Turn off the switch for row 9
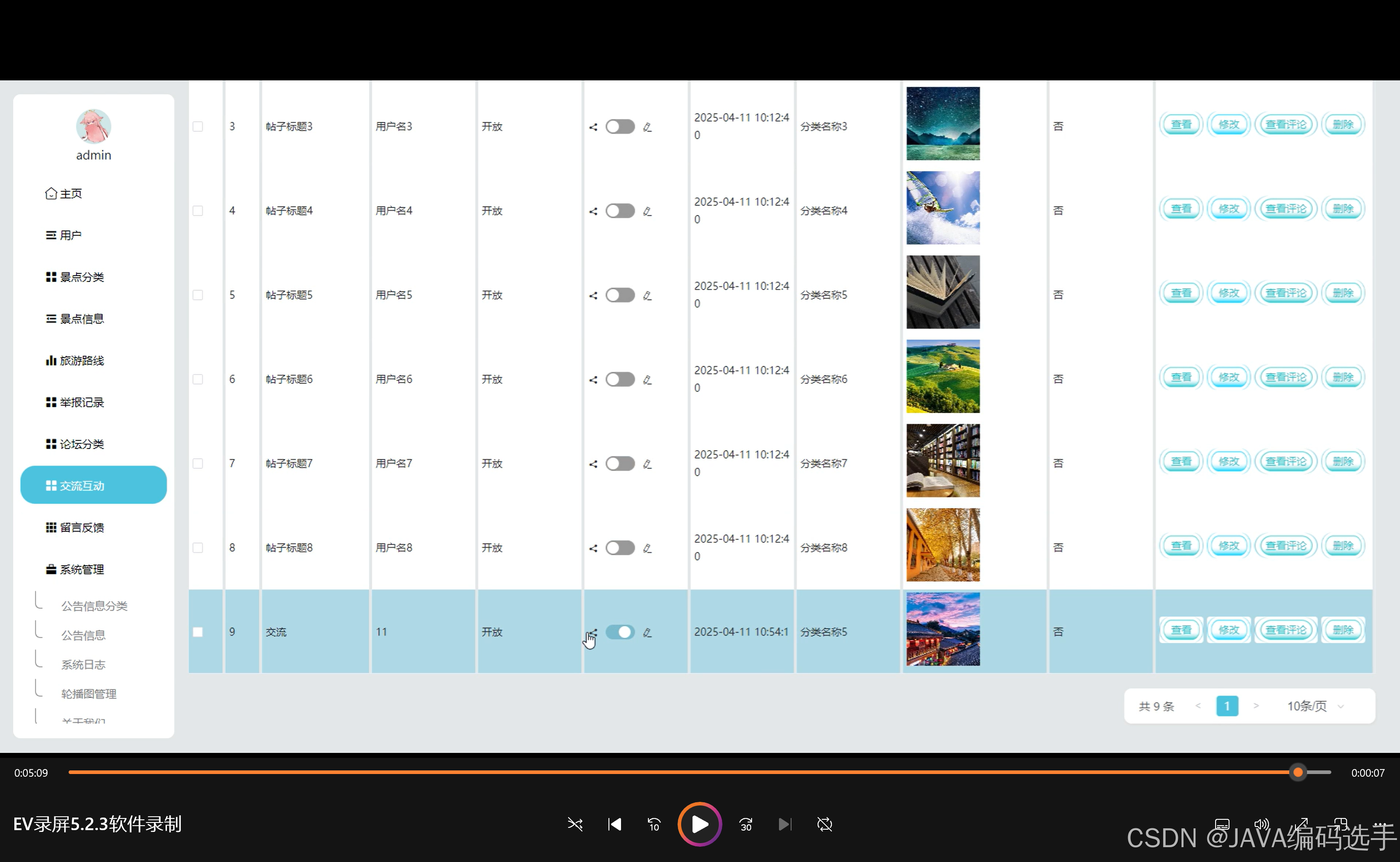Screen dimensions: 1400x862 click(620, 632)
